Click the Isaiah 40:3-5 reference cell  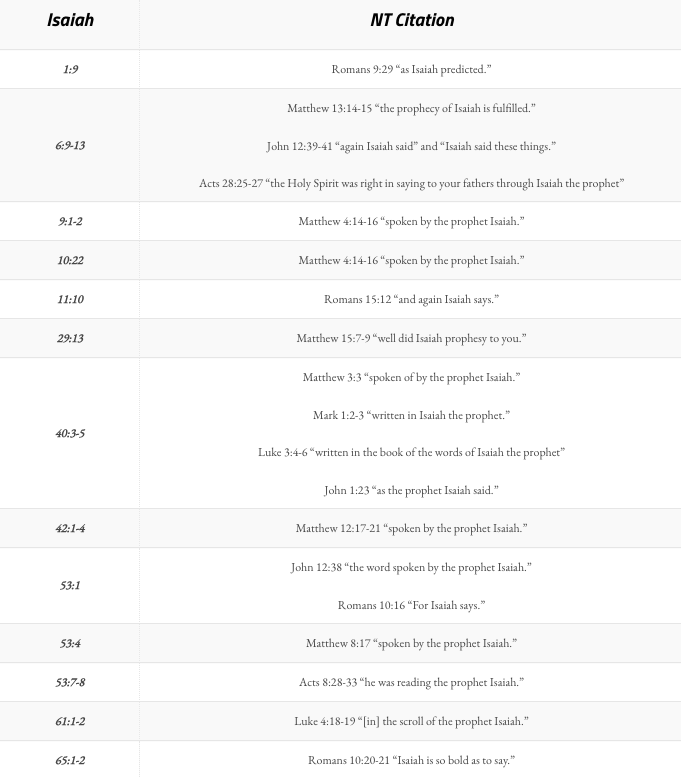(x=70, y=433)
